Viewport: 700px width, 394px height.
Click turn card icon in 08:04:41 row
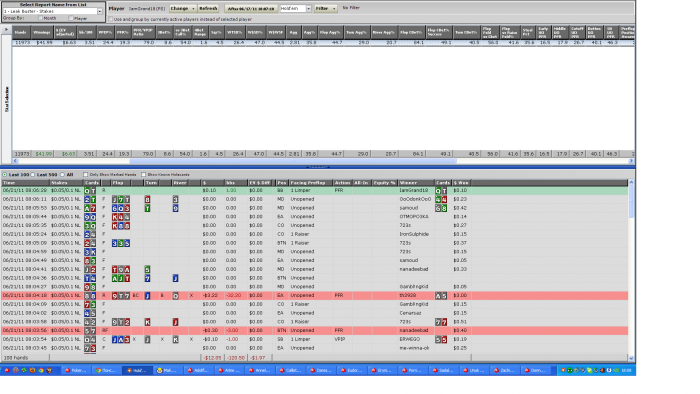pyautogui.click(x=147, y=270)
